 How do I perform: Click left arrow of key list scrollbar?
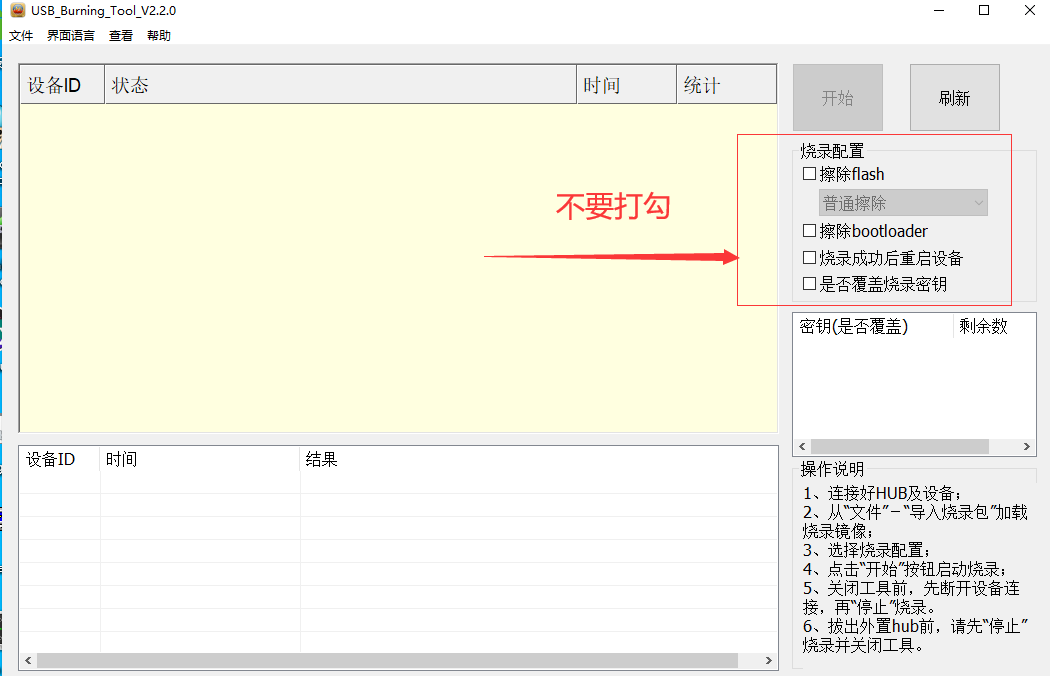click(802, 446)
